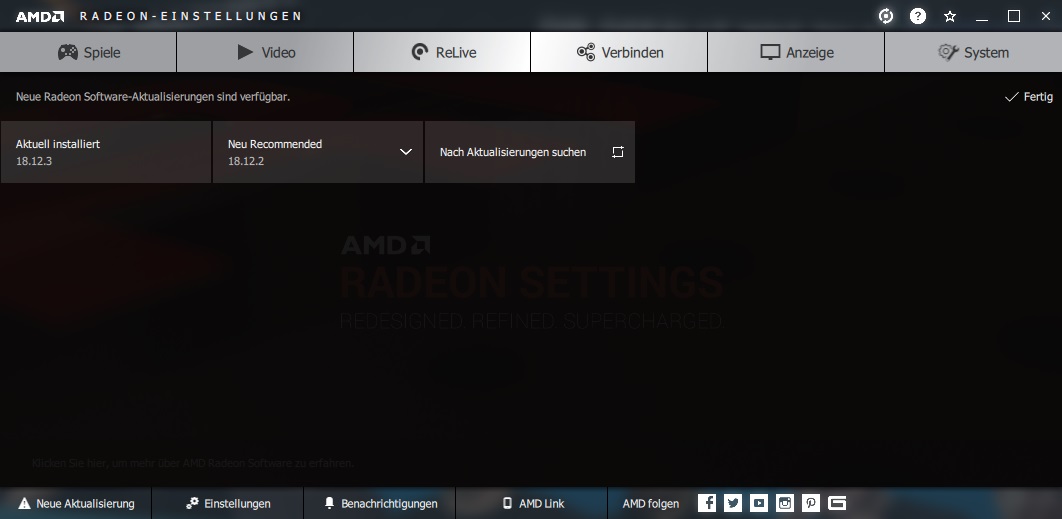
Task: Click the Pinterest icon
Action: (811, 503)
